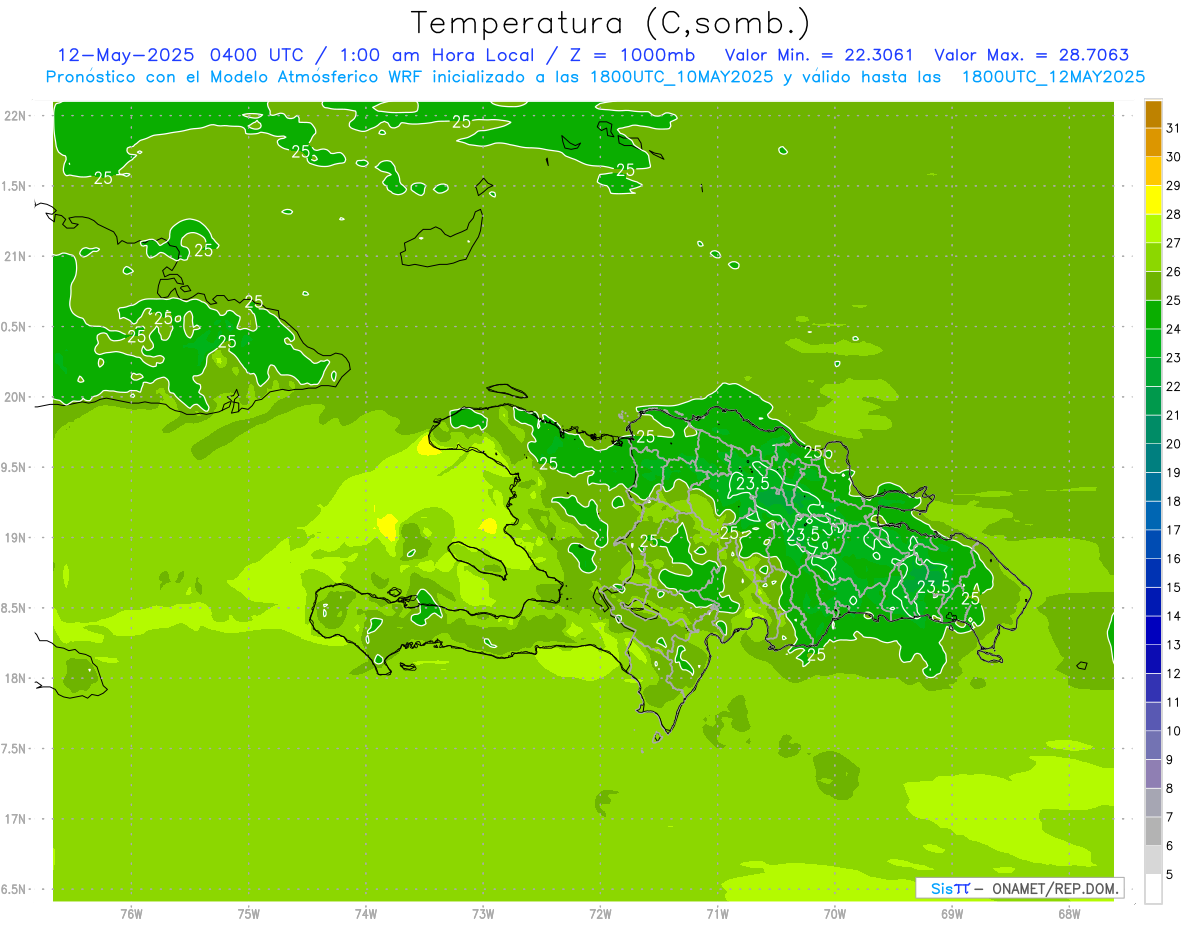
Task: Click legend value 21
Action: tap(1174, 415)
